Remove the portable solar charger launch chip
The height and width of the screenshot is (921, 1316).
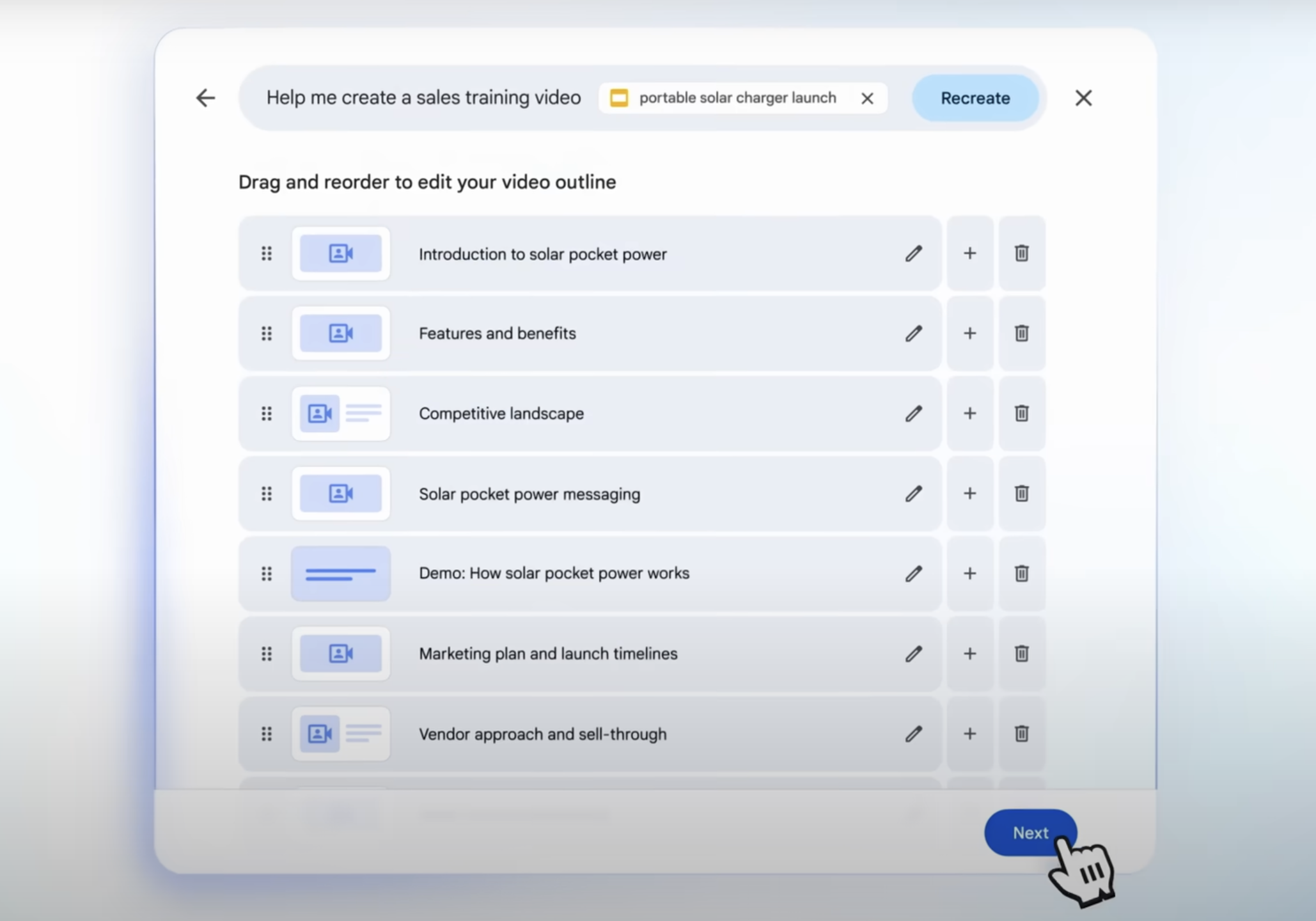click(867, 98)
